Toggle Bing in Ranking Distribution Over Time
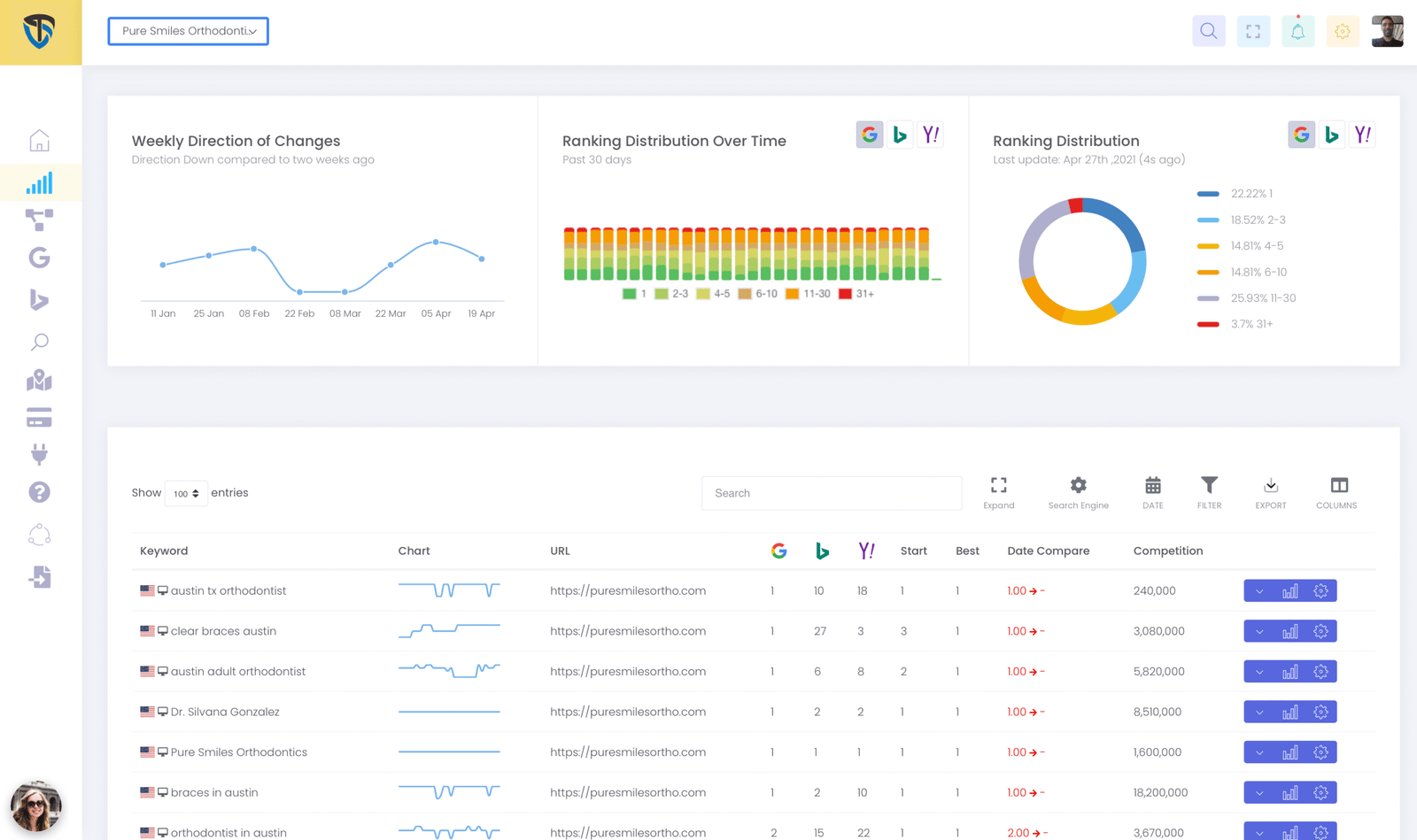The width and height of the screenshot is (1417, 840). [x=900, y=135]
